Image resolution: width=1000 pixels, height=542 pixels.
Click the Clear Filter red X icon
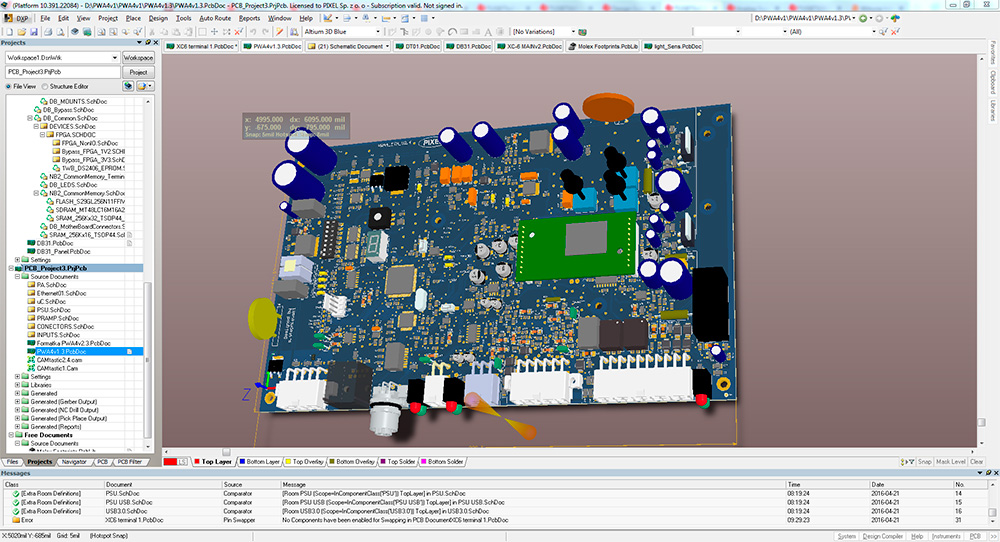click(239, 31)
